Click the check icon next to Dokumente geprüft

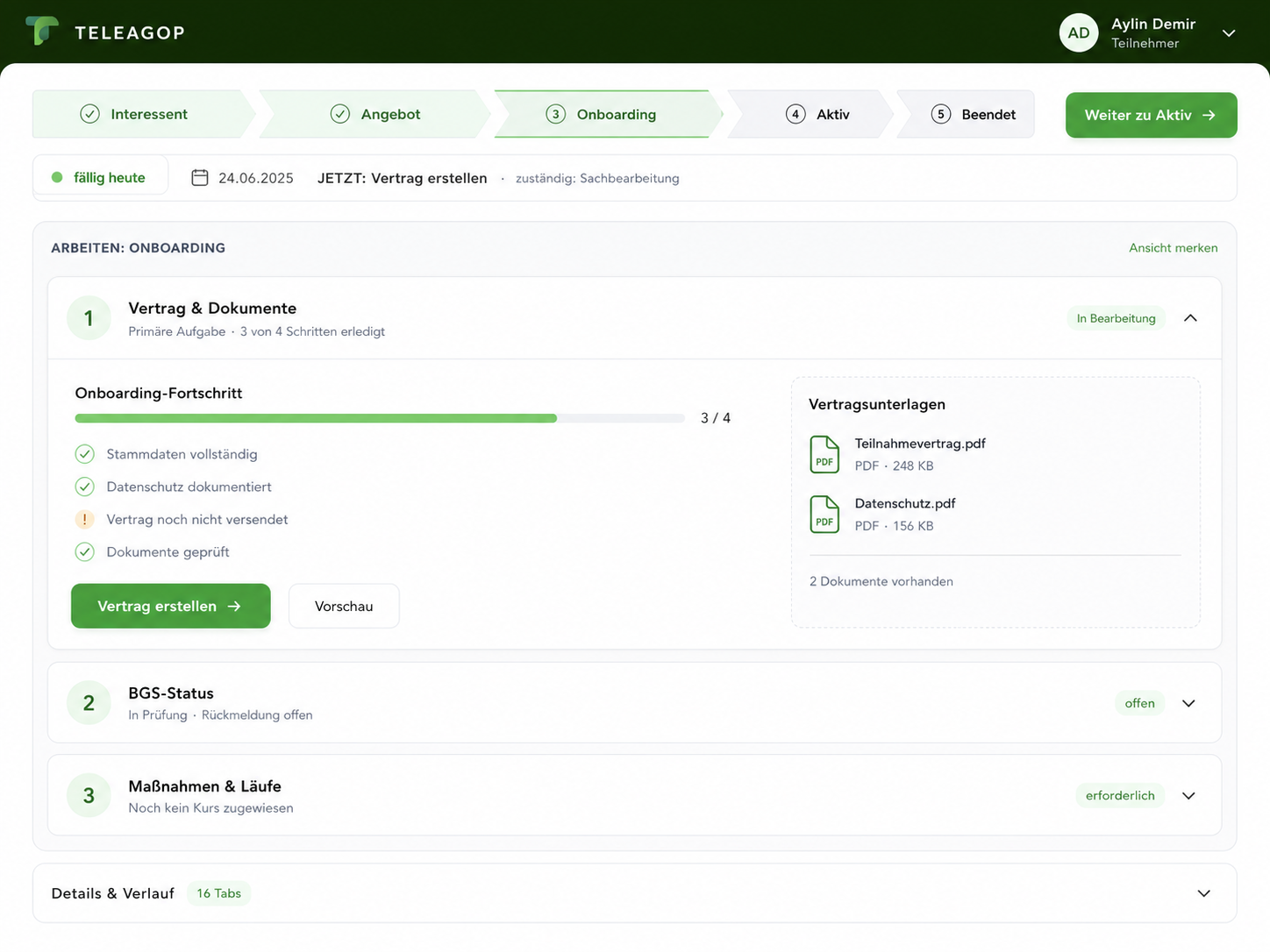[84, 551]
